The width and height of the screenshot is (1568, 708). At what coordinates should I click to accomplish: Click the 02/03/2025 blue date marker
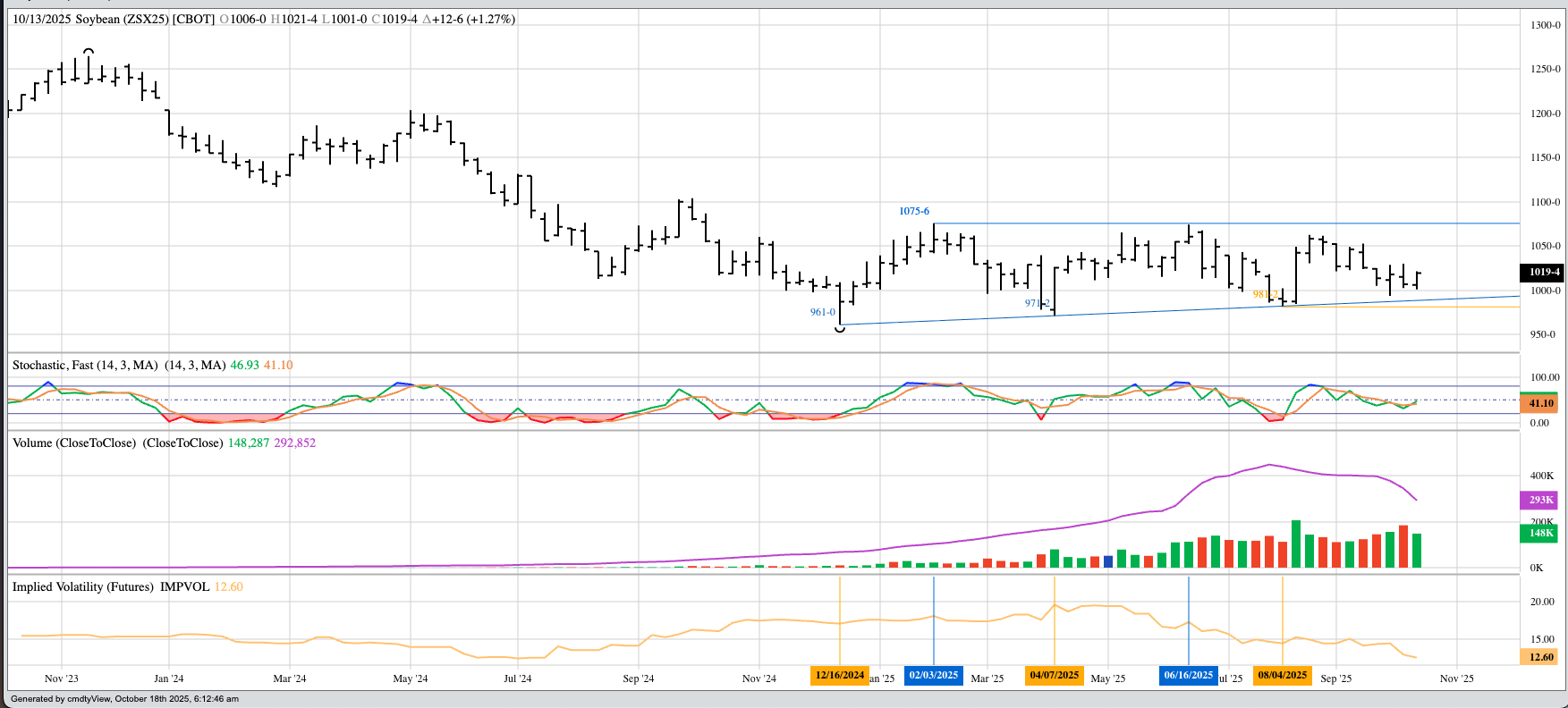click(933, 675)
